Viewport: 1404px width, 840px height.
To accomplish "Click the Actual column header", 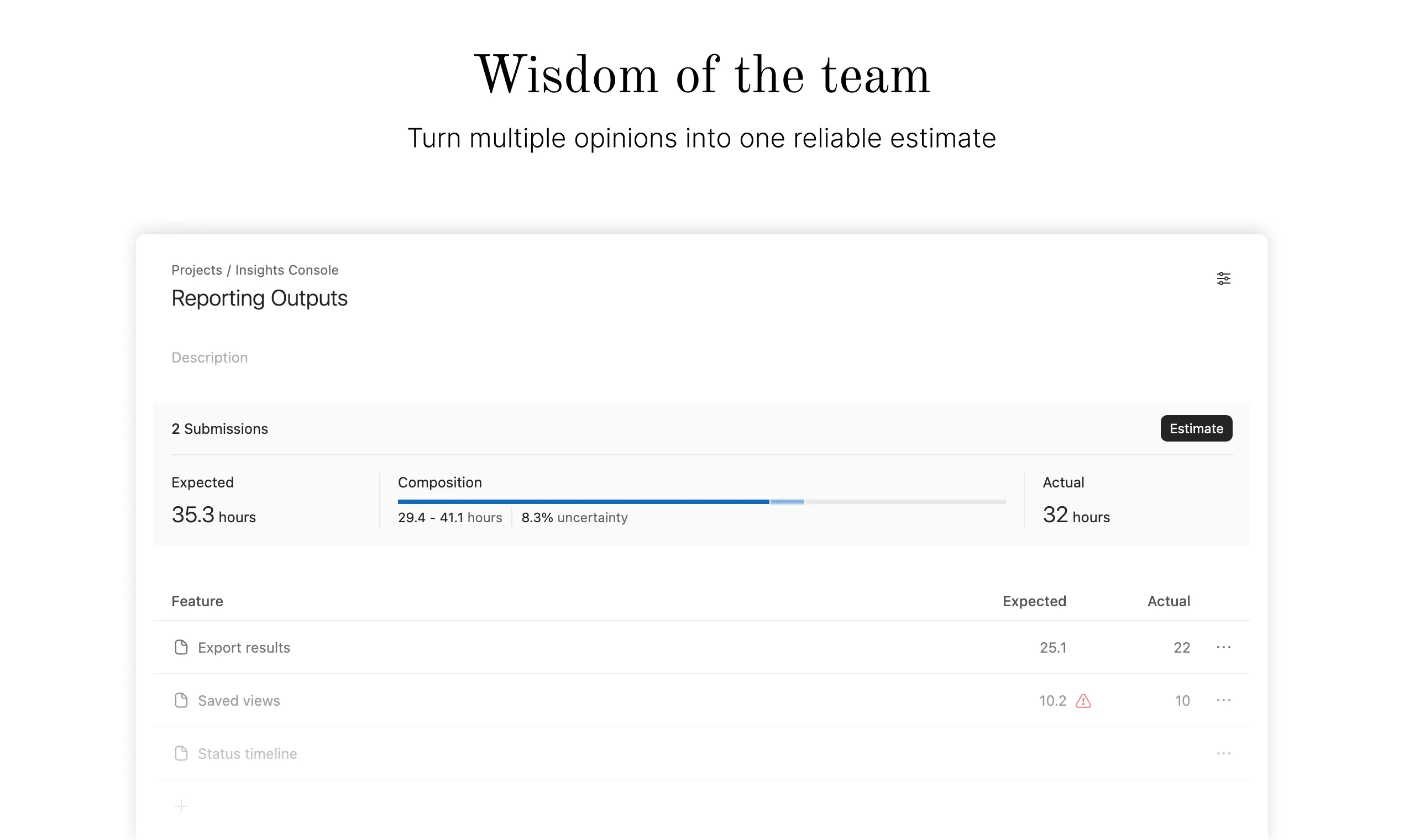I will coord(1169,601).
